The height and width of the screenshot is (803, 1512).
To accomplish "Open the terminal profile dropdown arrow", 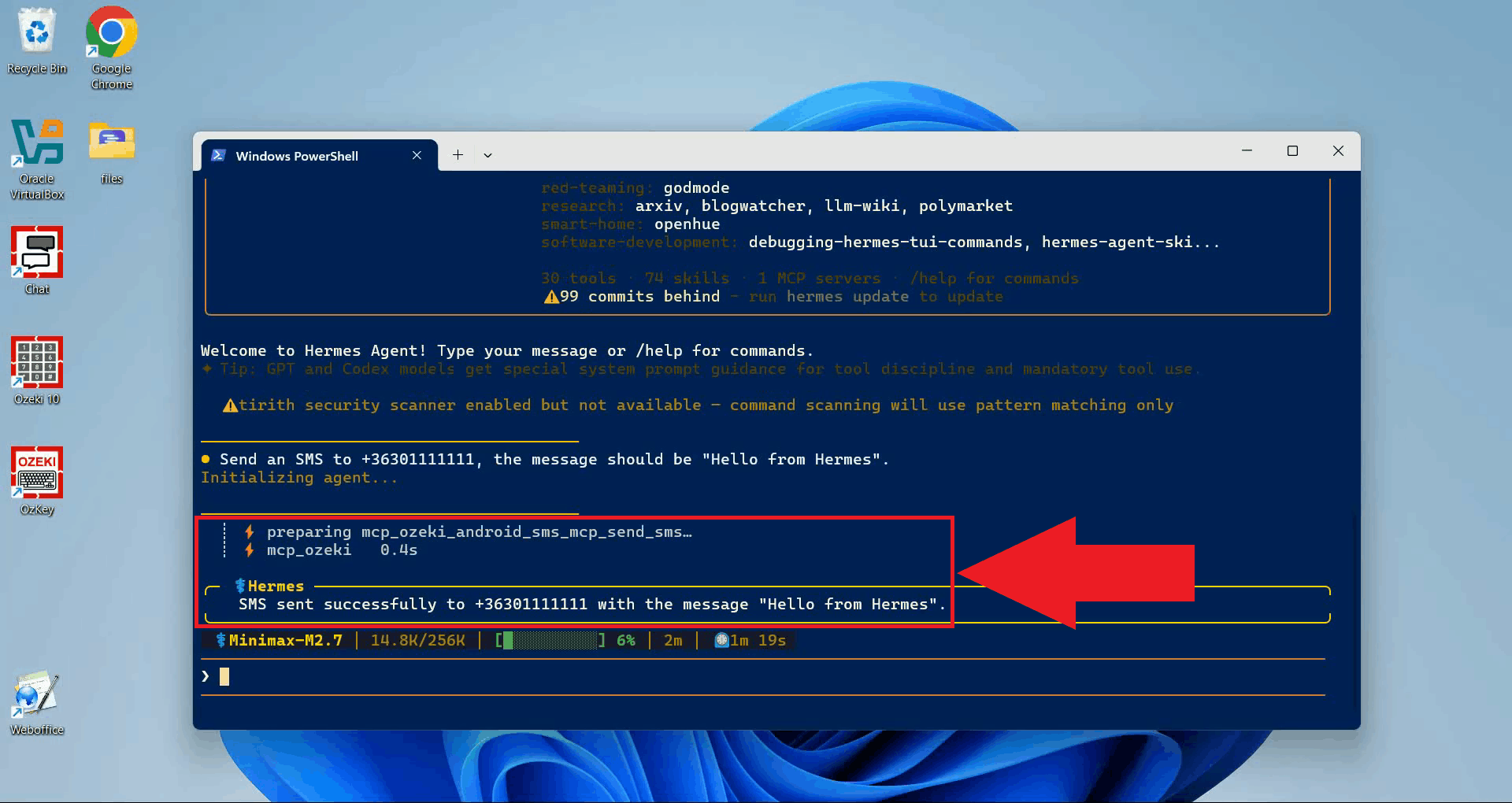I will (x=487, y=156).
